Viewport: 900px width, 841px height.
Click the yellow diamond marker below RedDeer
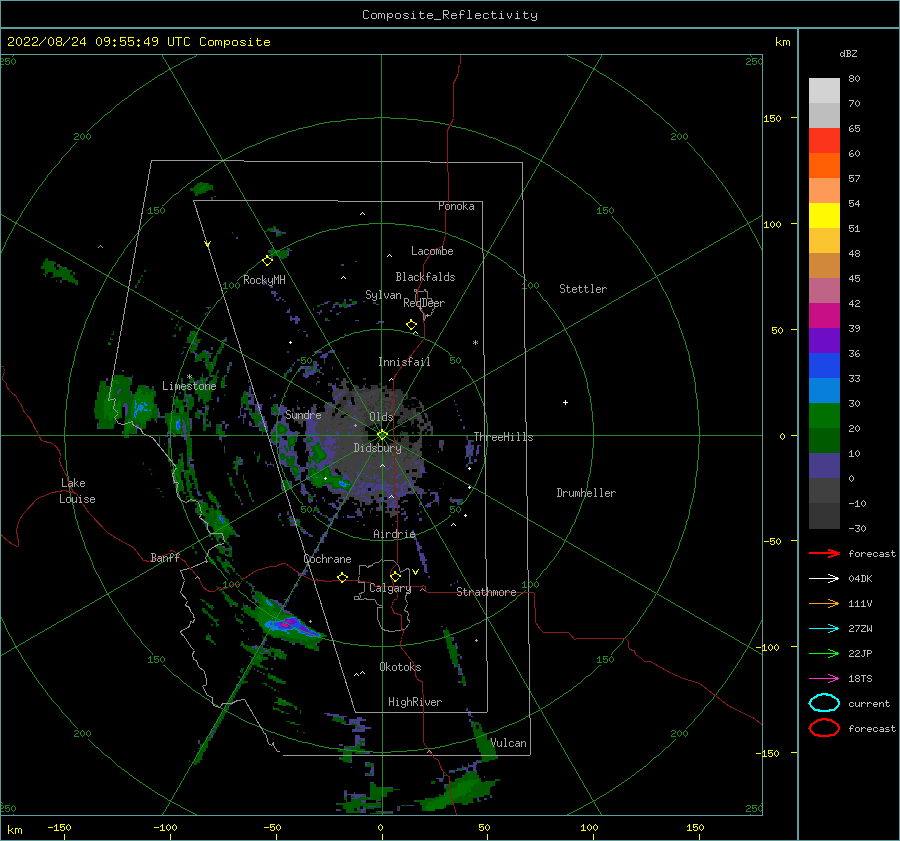pyautogui.click(x=411, y=325)
